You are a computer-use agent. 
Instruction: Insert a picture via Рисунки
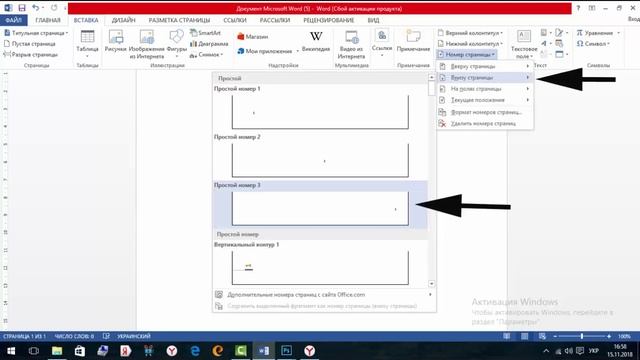tap(116, 42)
